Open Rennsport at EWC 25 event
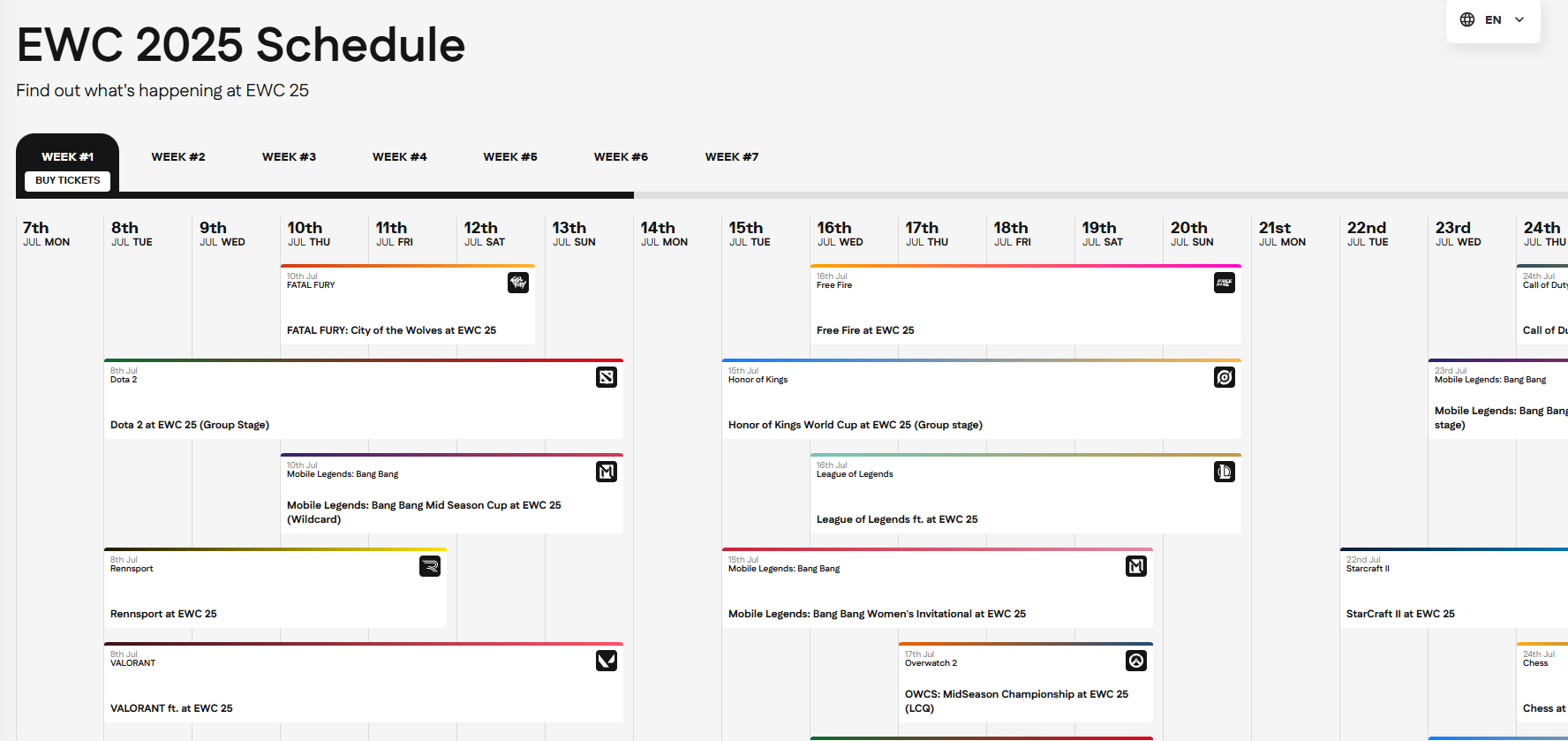This screenshot has height=741, width=1568. coord(275,588)
